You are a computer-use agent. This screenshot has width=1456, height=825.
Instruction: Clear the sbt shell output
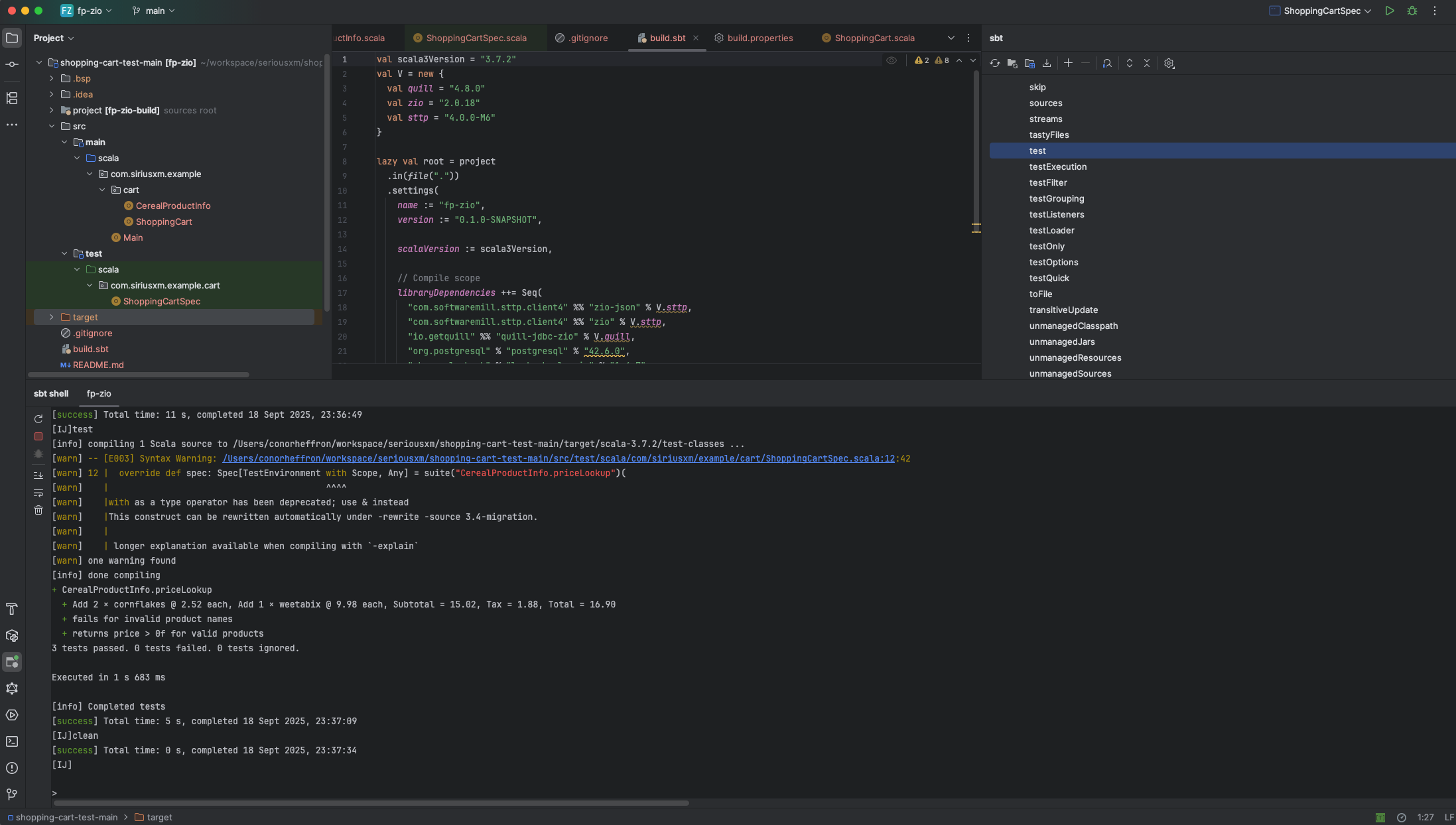(38, 510)
